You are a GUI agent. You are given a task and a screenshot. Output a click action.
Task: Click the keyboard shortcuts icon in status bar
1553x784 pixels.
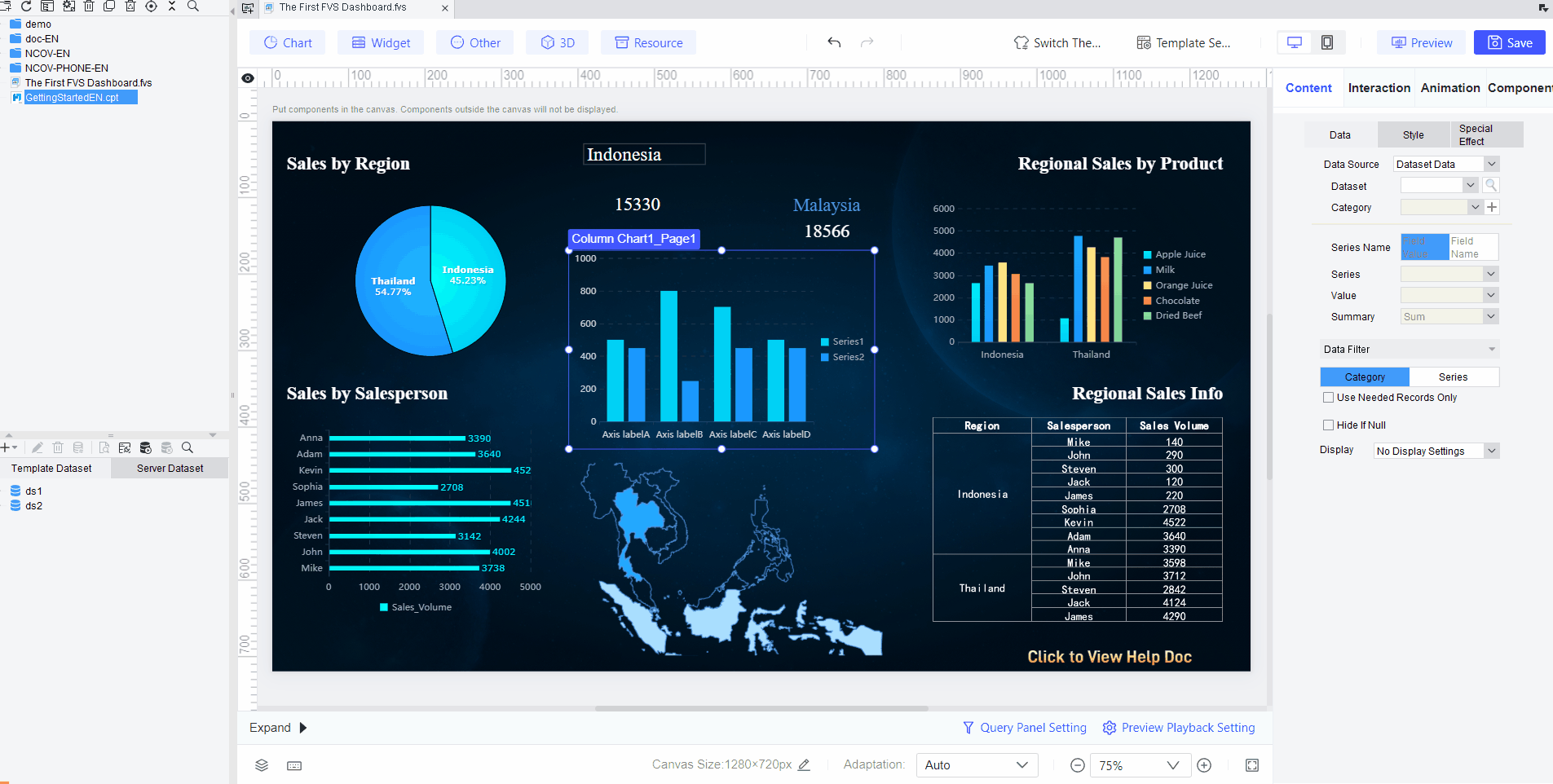point(294,765)
